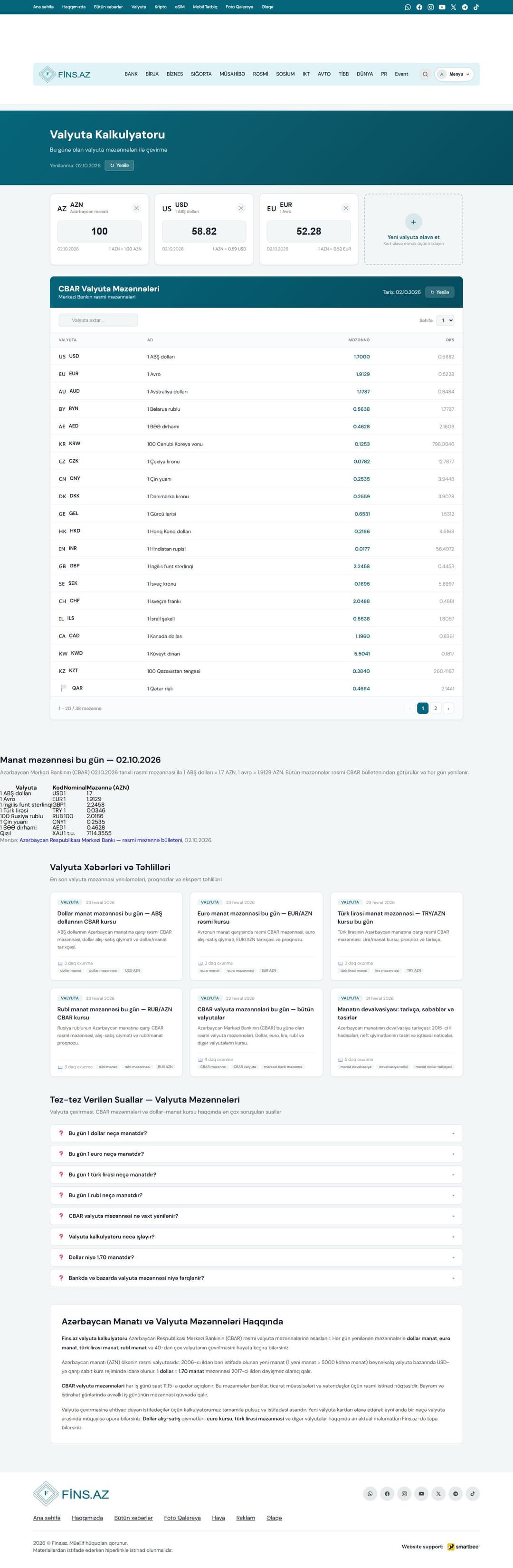513x1568 pixels.
Task: Open the Instagram icon in the top bar
Action: [x=430, y=7]
